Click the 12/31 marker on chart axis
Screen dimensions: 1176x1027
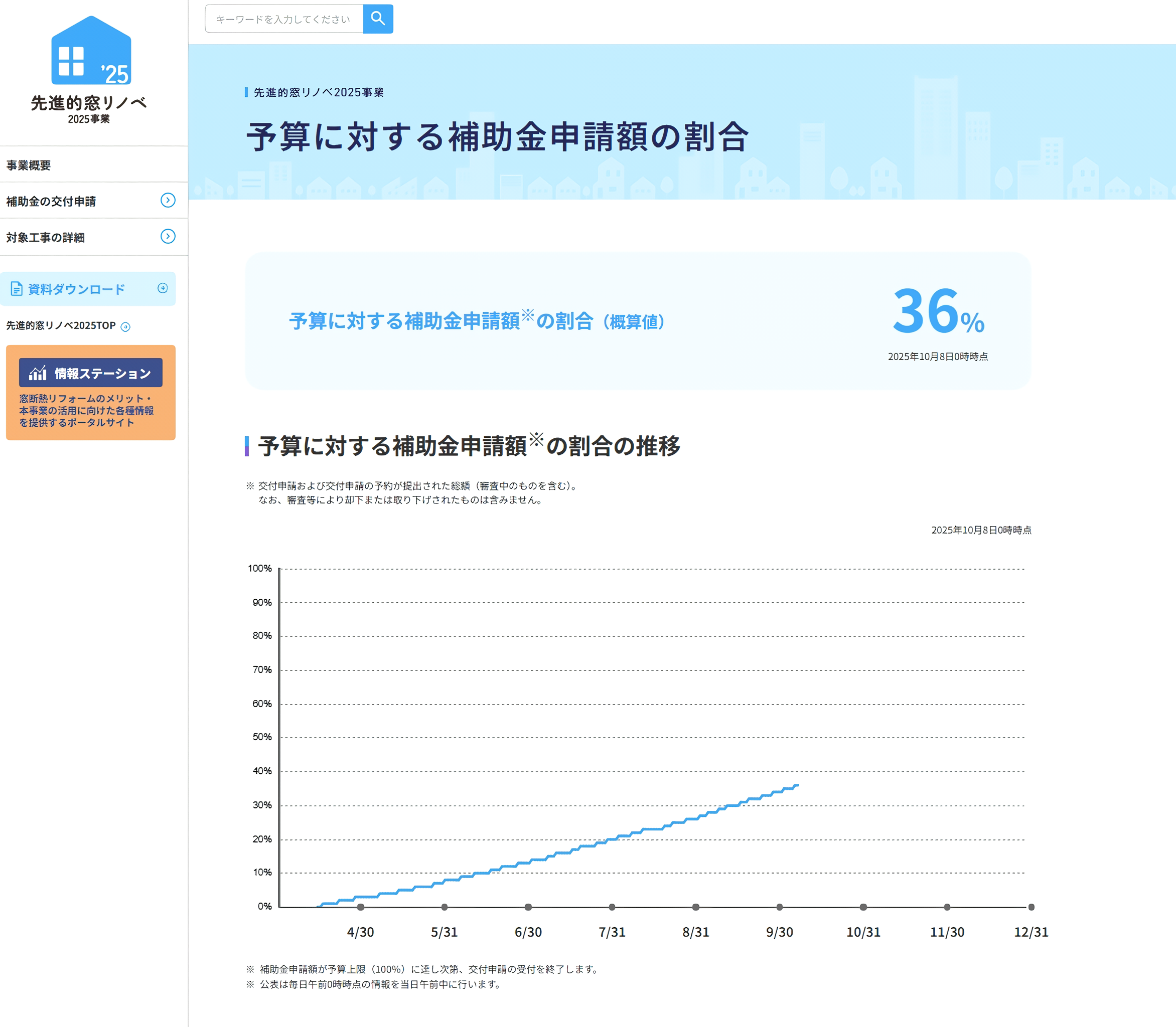(1031, 907)
